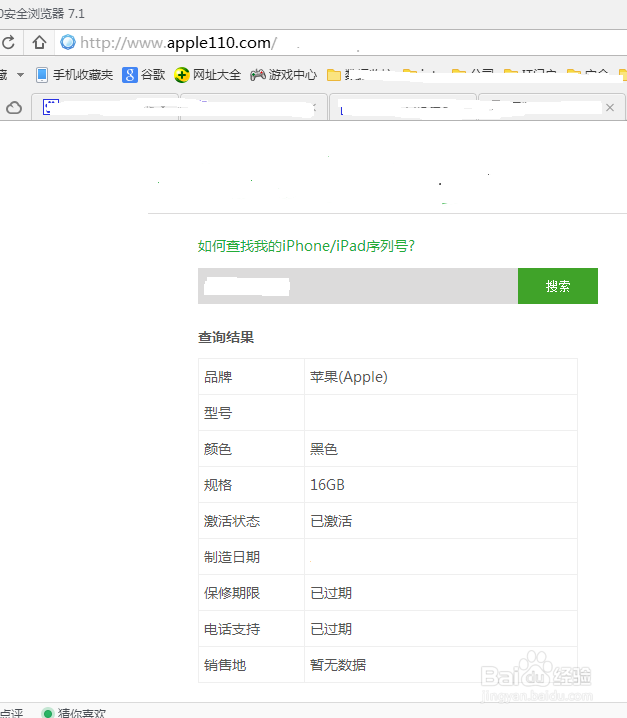Close the last browser tab
The image size is (627, 718).
click(x=610, y=108)
